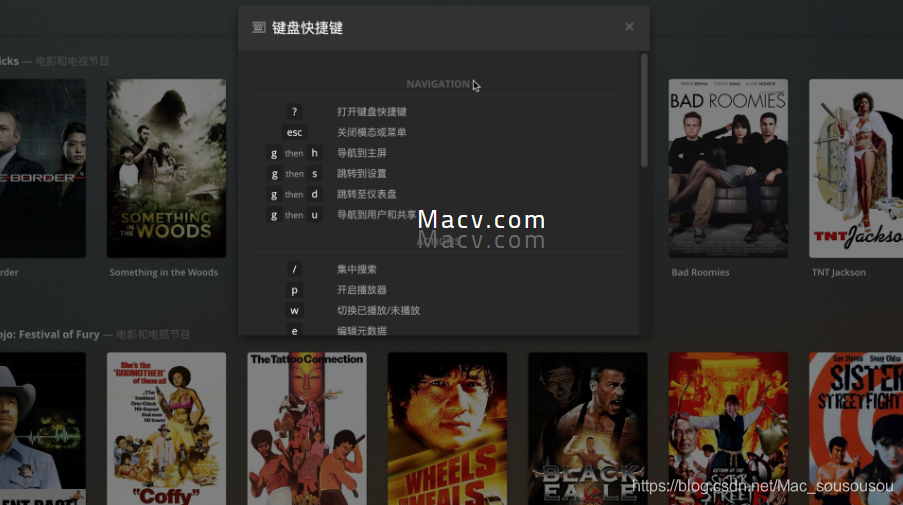Open the Bad Roomies movie poster

point(728,168)
